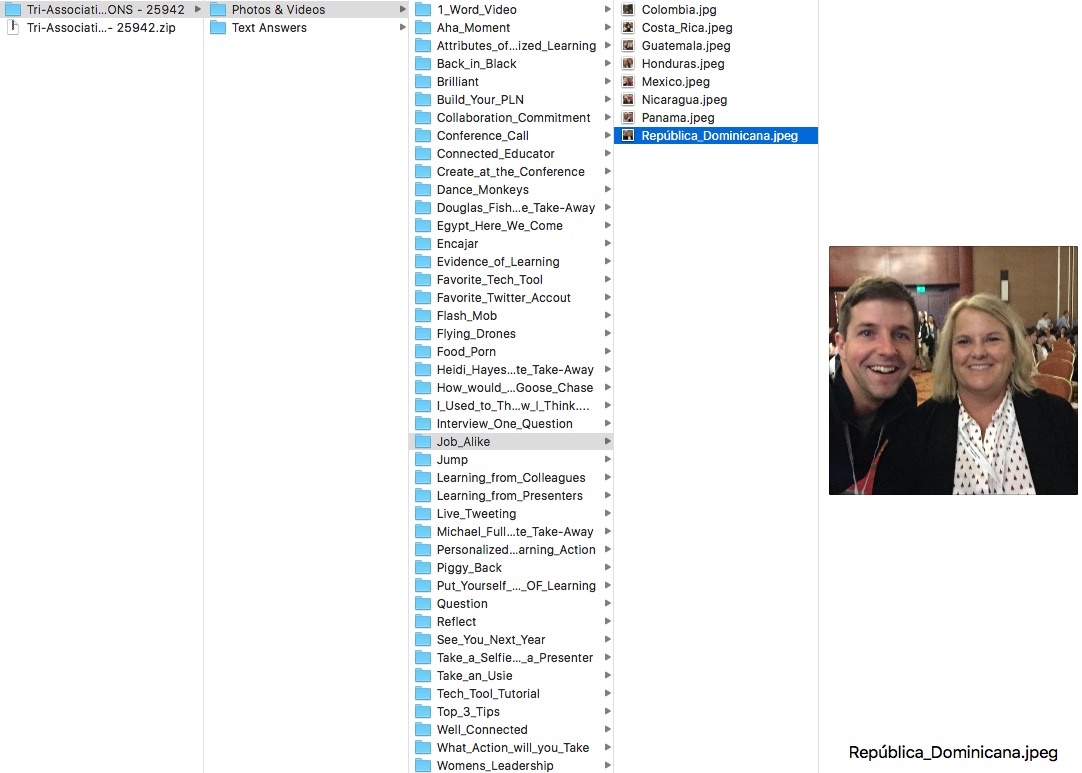Open the Personalized...arning_Action folder
Screen dimensions: 1082x773
pos(511,549)
